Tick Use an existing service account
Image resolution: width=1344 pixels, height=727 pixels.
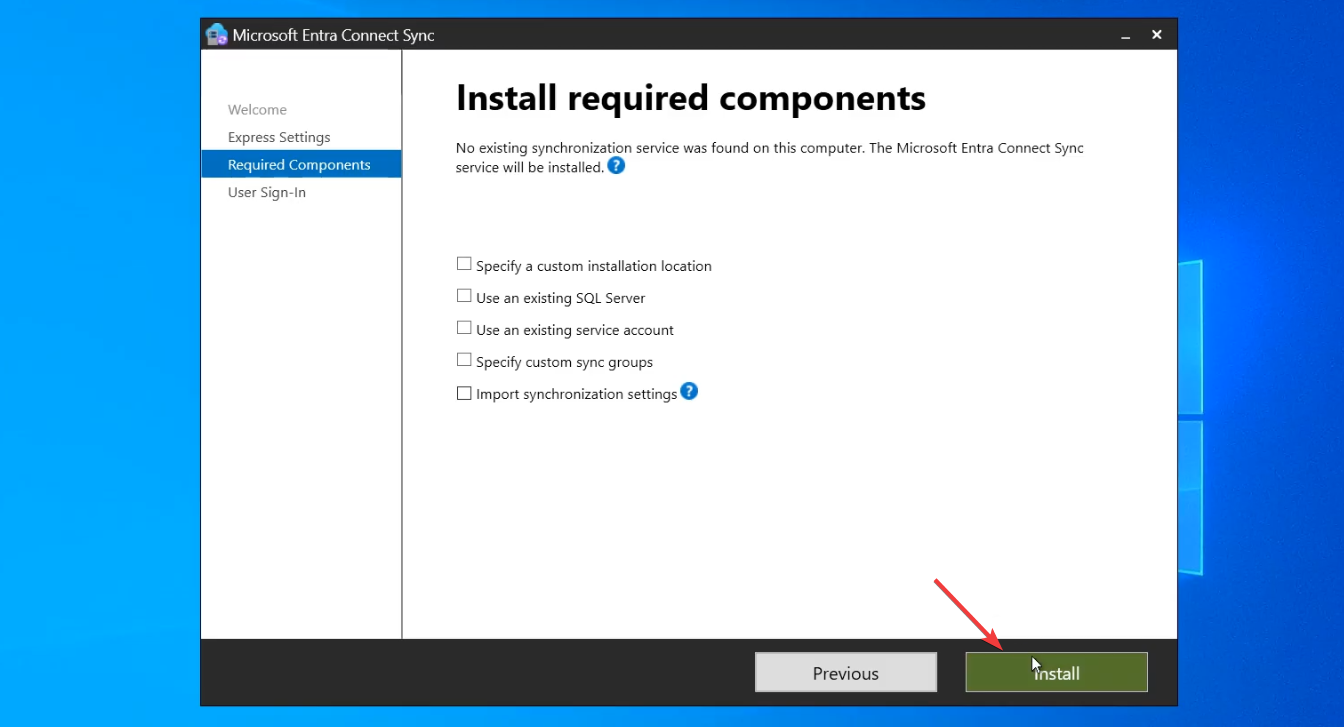464,328
